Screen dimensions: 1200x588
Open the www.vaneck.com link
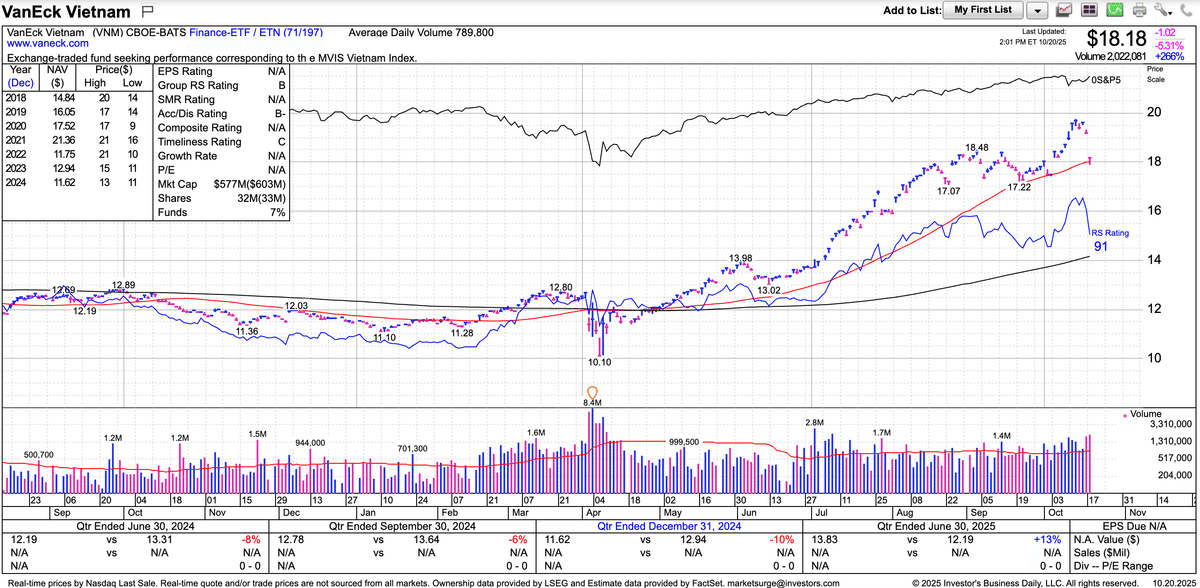(43, 45)
